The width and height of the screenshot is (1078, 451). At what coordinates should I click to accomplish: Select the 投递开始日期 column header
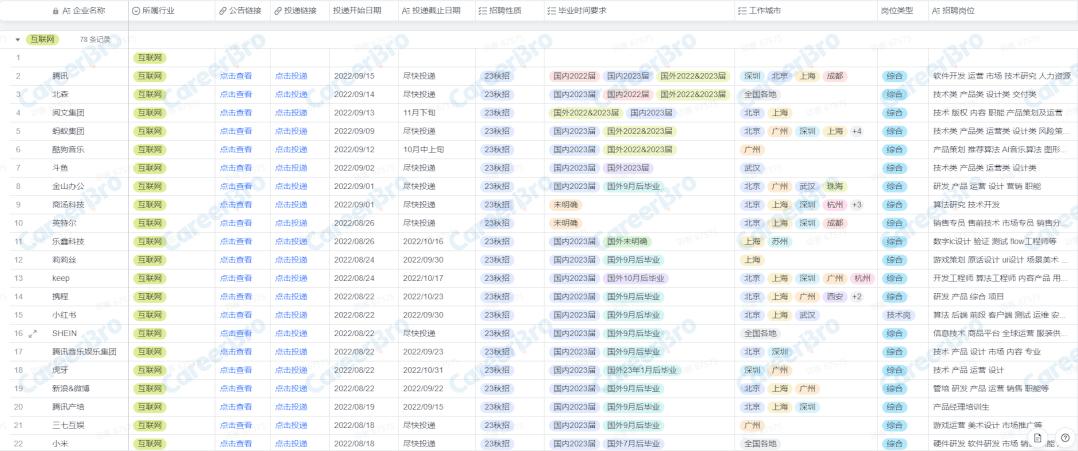coord(357,11)
